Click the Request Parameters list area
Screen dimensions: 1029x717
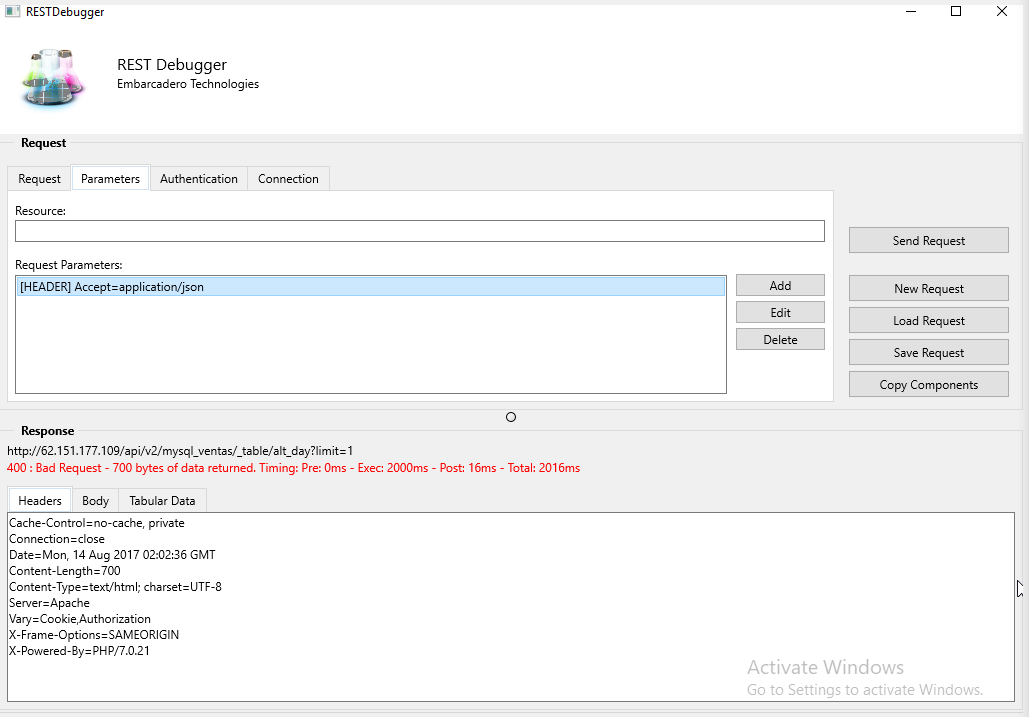pos(371,335)
